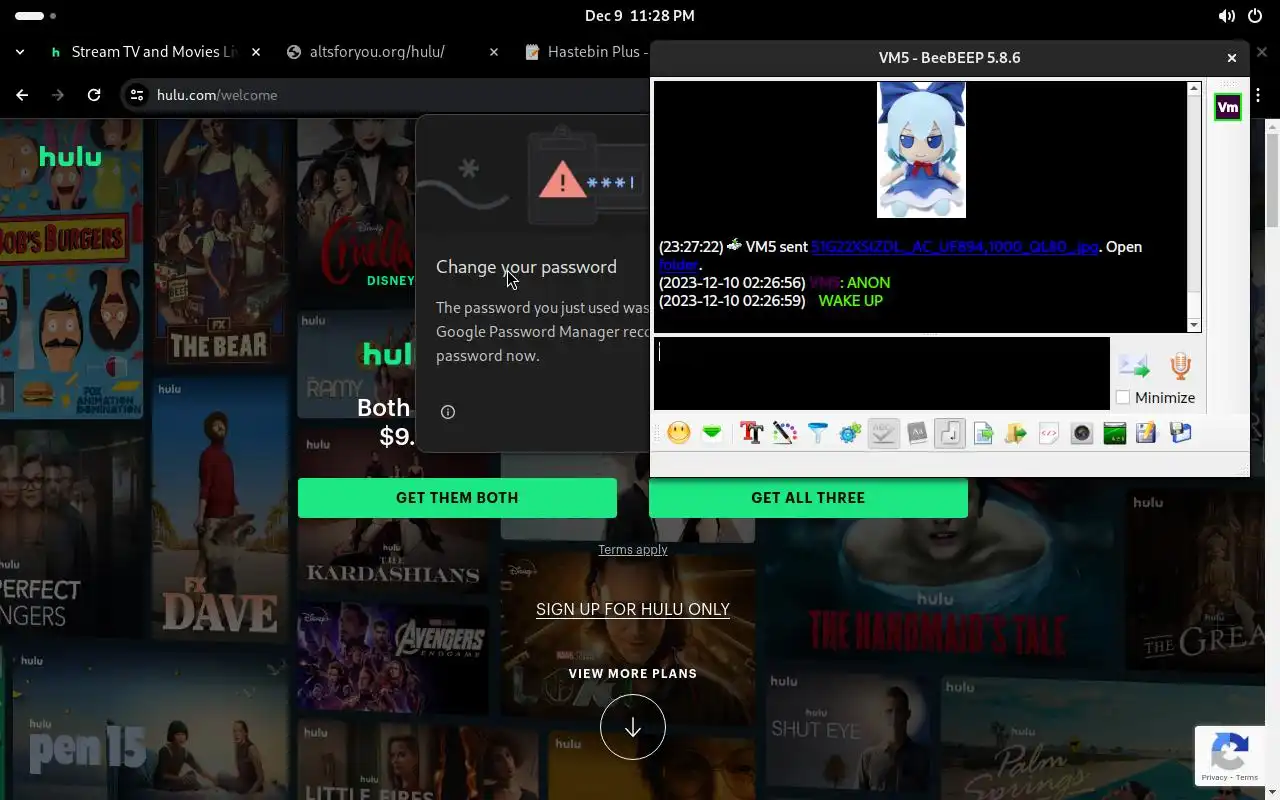1280x800 pixels.
Task: Go back in the browser
Action: [22, 95]
